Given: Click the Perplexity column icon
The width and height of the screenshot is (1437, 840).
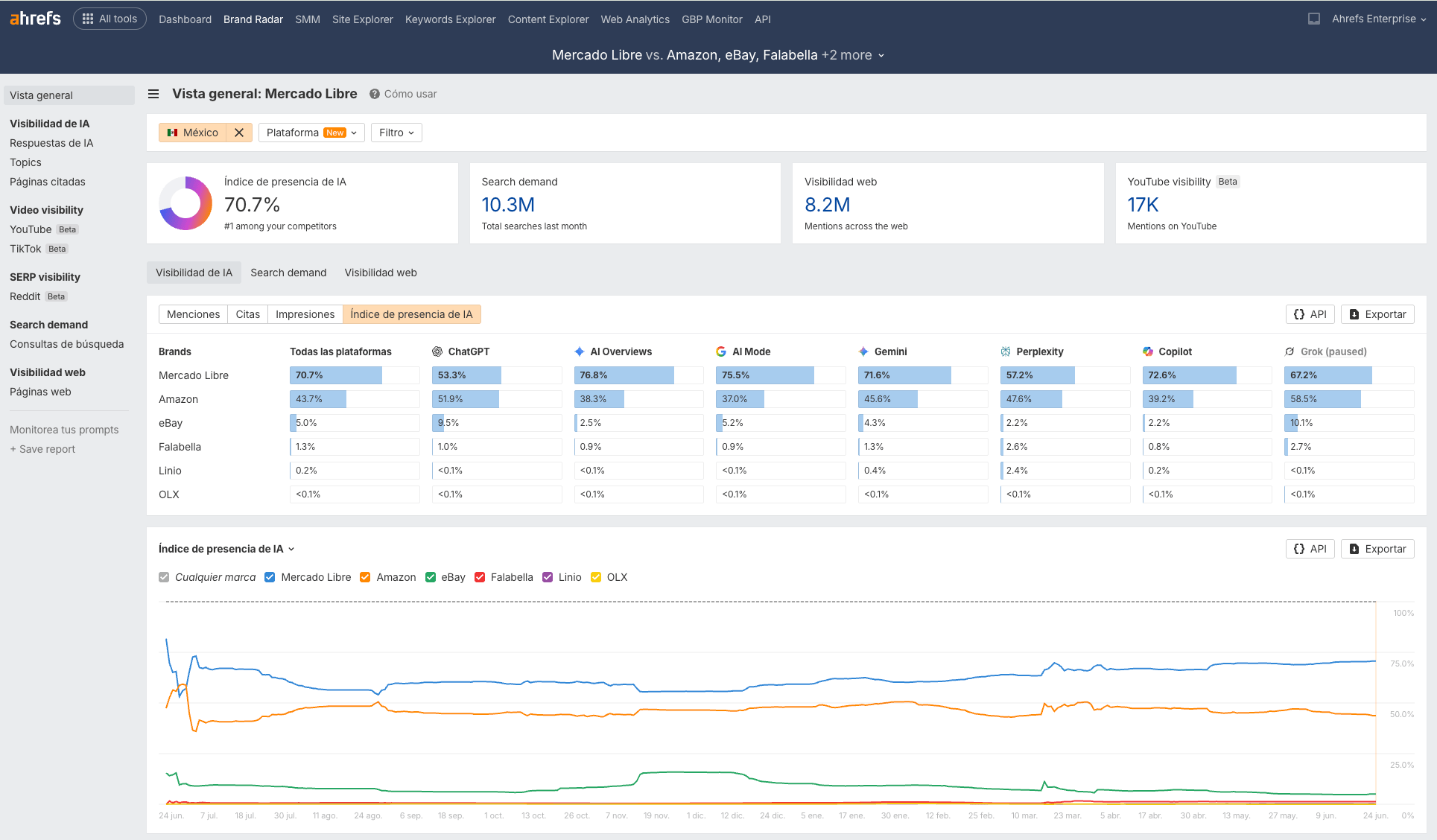Looking at the screenshot, I should tap(1006, 351).
